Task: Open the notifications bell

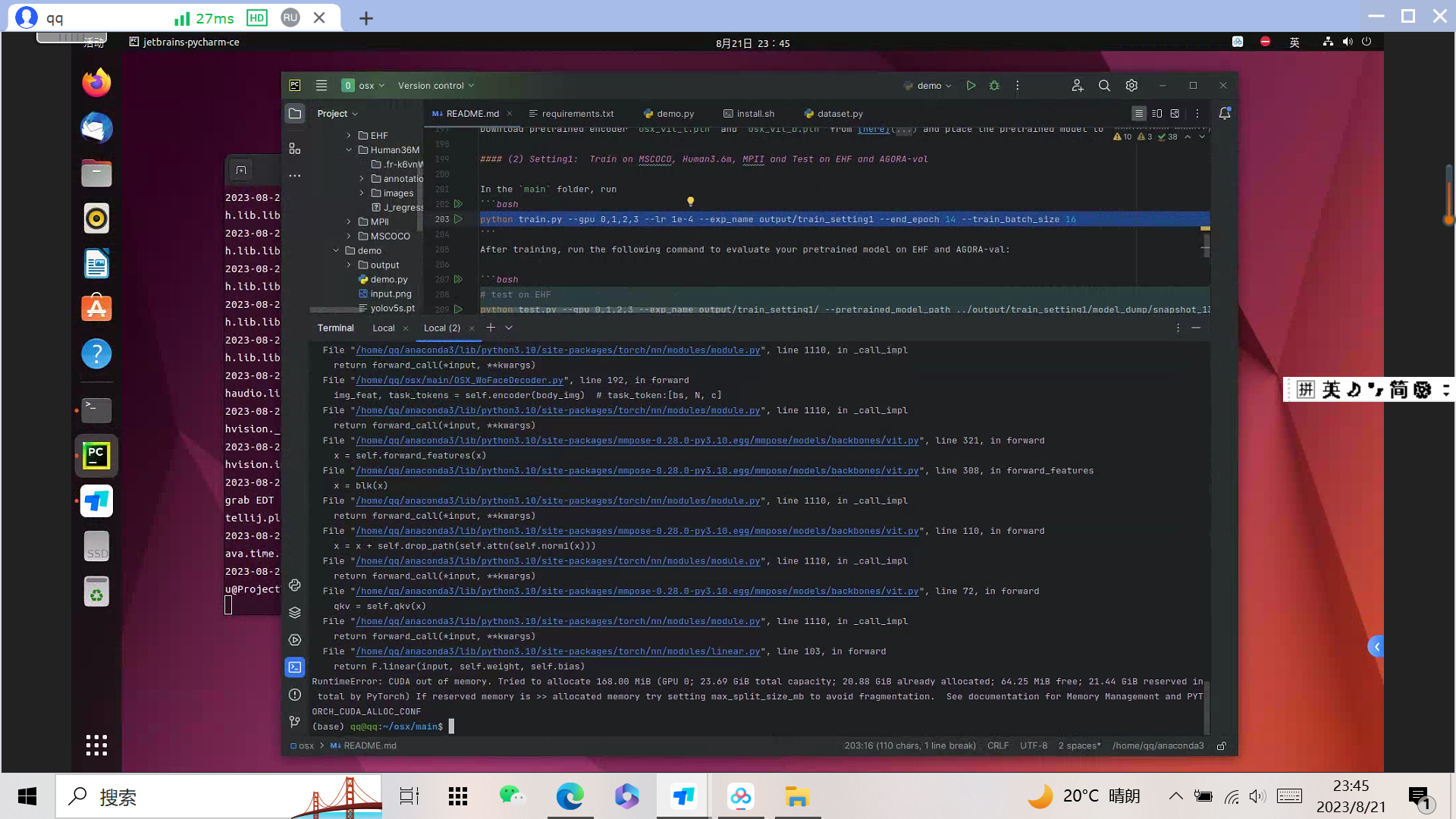Action: coord(1225,113)
